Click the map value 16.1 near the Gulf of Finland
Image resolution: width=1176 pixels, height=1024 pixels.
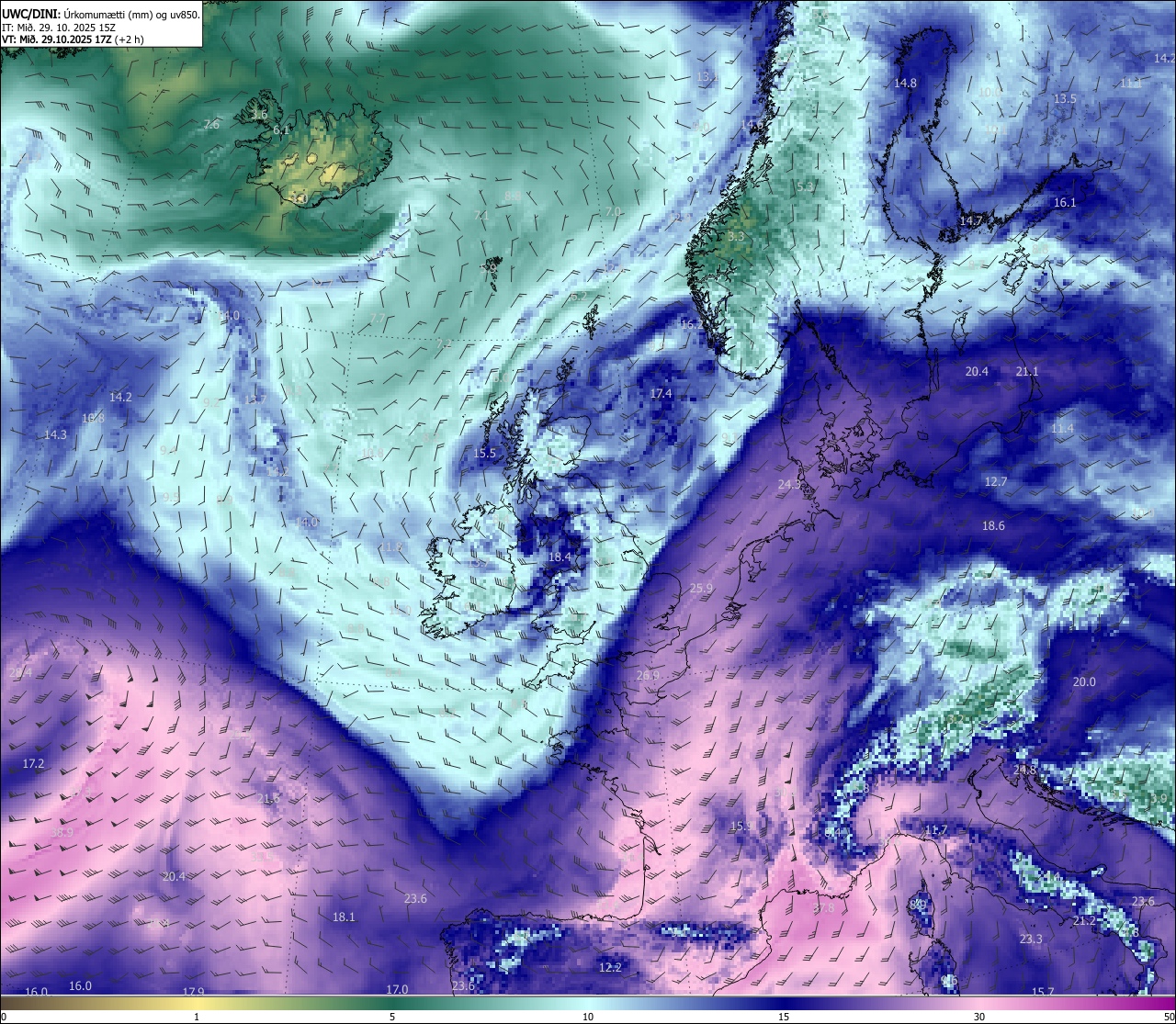click(x=1065, y=203)
